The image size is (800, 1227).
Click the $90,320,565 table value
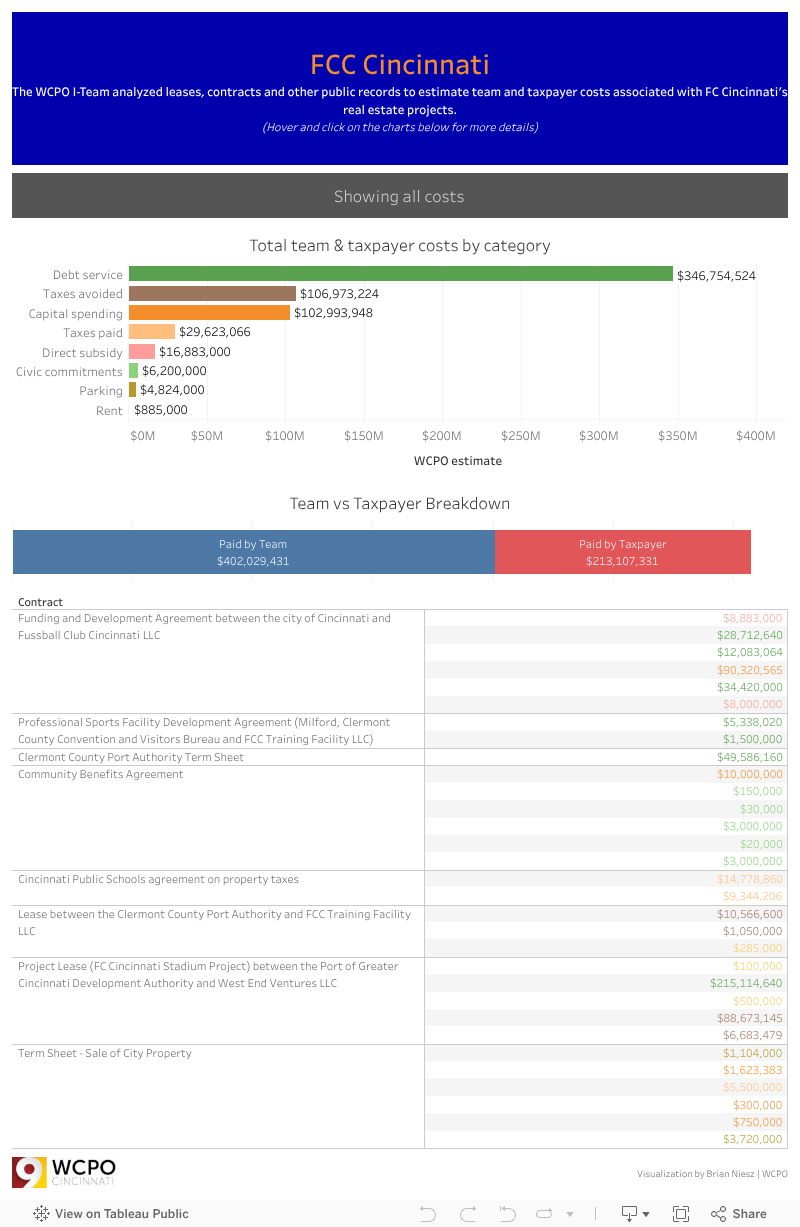750,670
